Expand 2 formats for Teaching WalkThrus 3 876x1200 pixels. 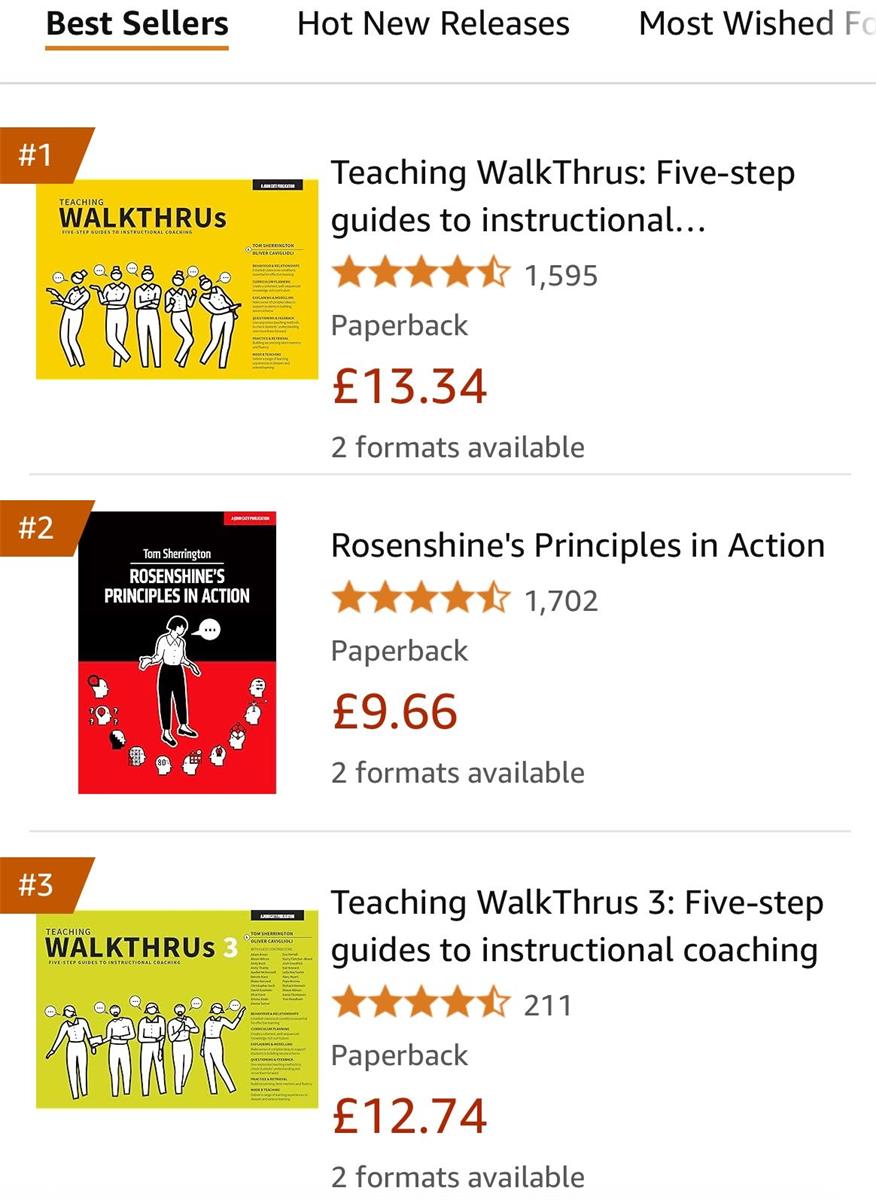(458, 1177)
